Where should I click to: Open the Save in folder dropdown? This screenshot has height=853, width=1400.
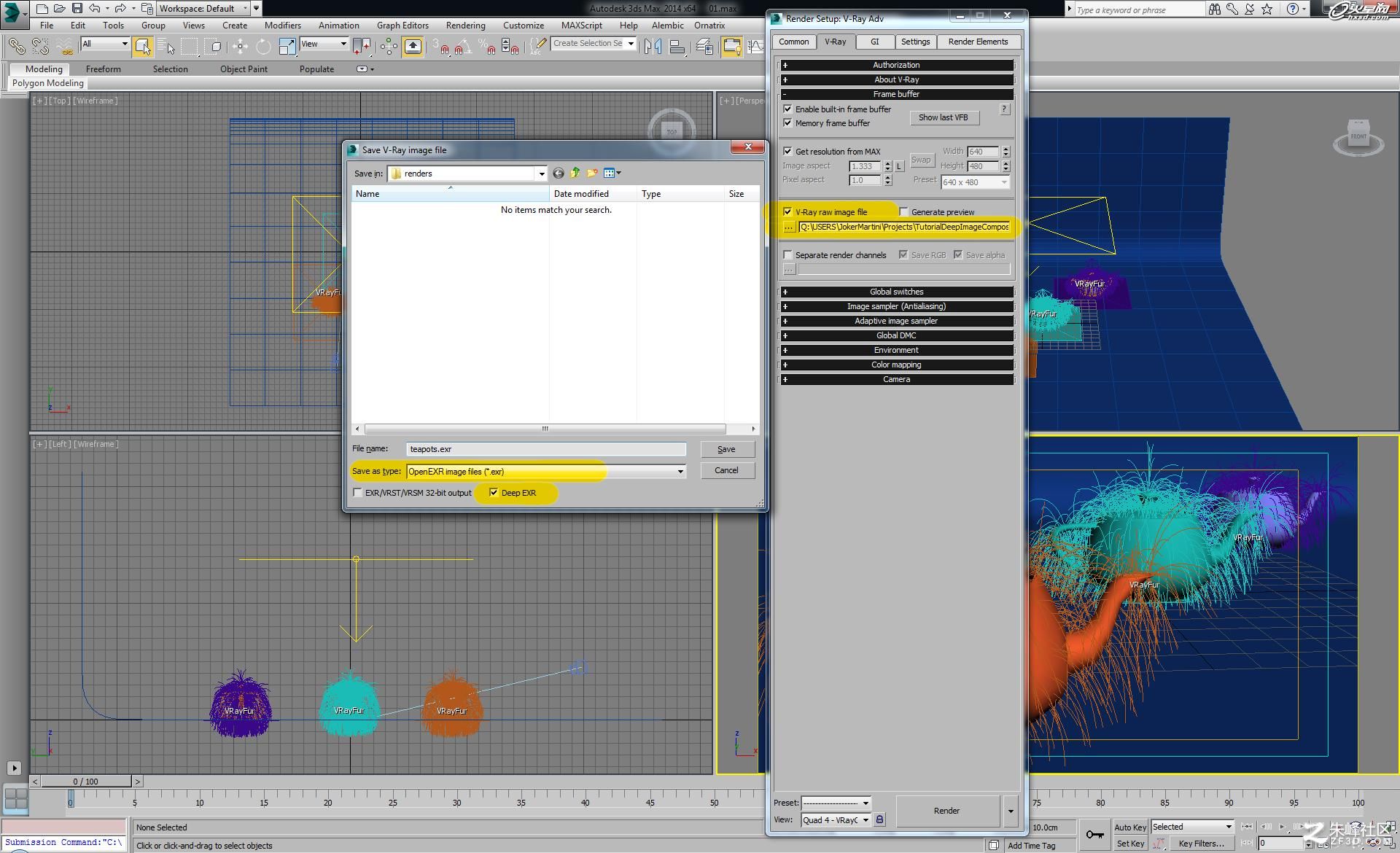(467, 174)
